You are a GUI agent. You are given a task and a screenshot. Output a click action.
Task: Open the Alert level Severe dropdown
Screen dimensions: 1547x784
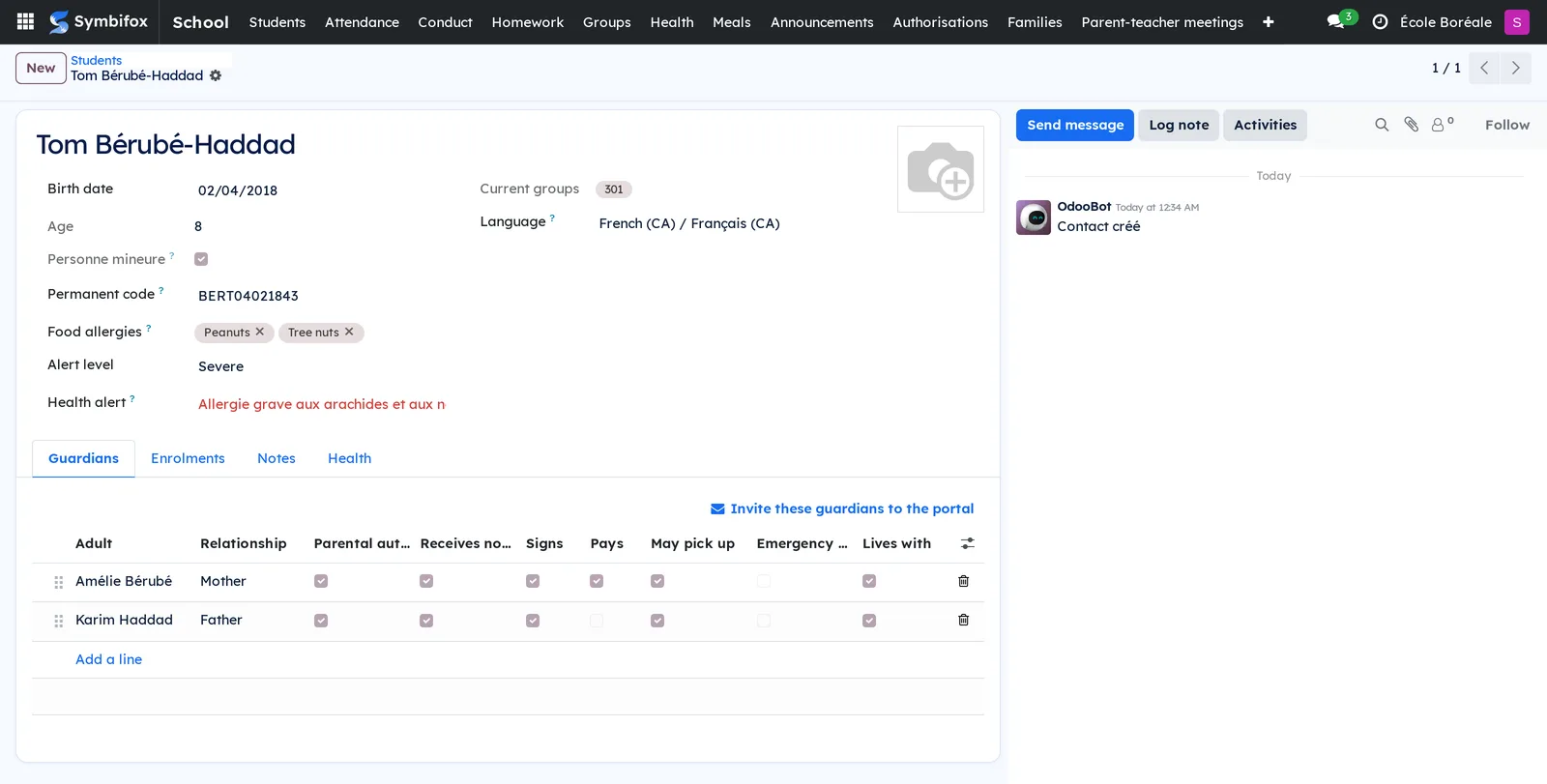pos(321,366)
